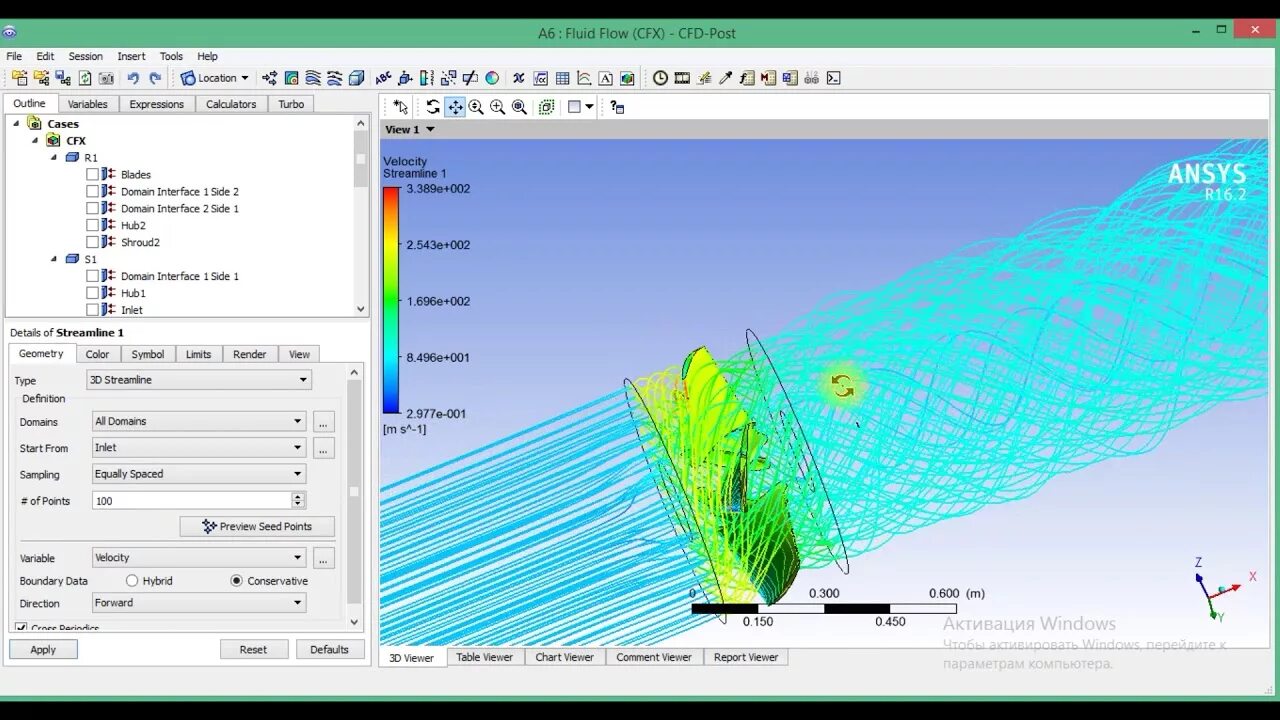Click the ellipsis button beside Domains
The image size is (1280, 720).
323,422
